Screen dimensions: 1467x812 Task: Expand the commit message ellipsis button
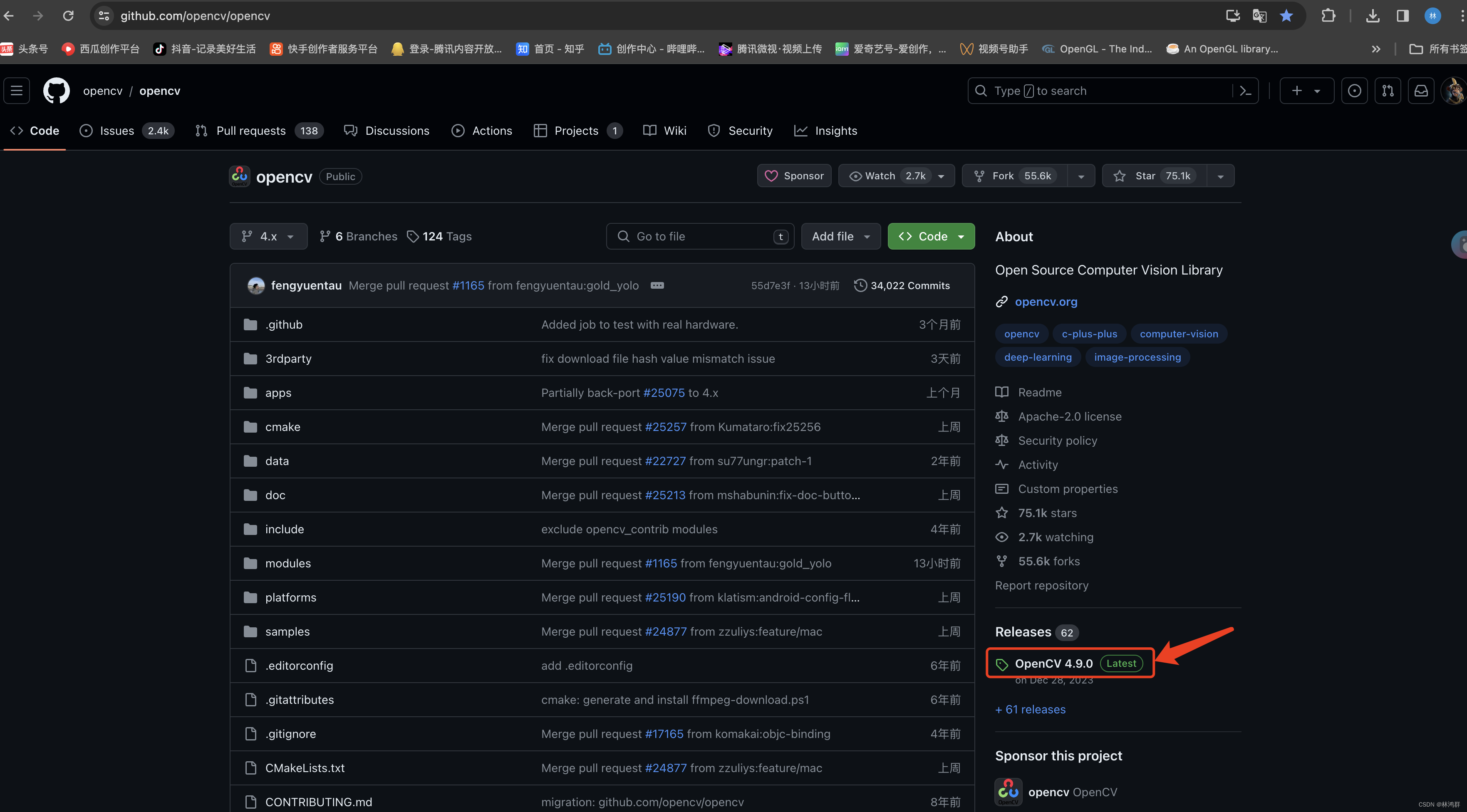657,285
